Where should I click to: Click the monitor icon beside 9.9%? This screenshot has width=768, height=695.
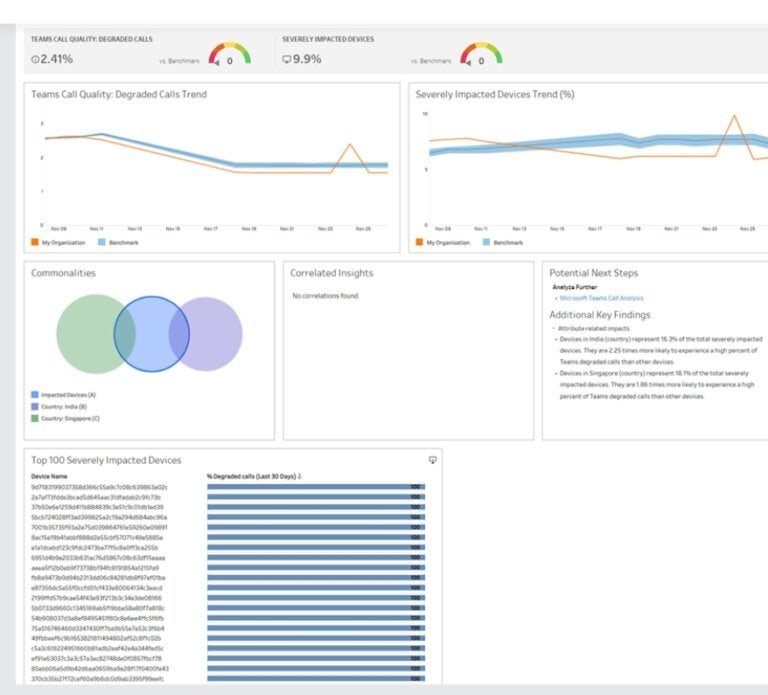(x=287, y=59)
